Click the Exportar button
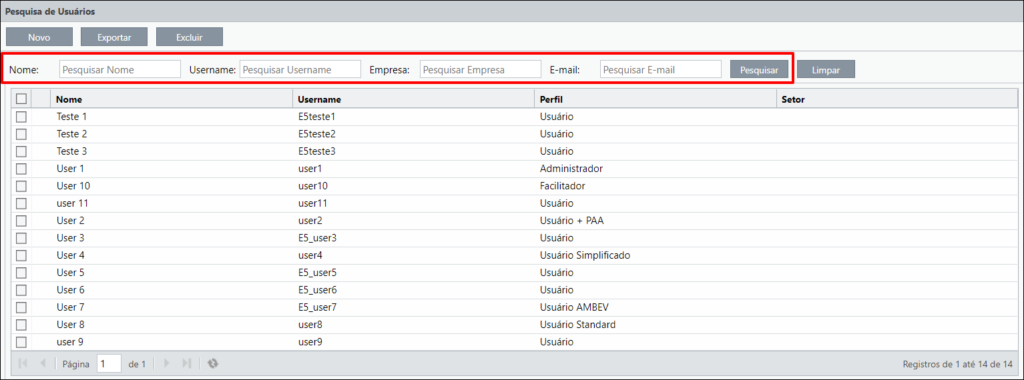 (x=114, y=37)
